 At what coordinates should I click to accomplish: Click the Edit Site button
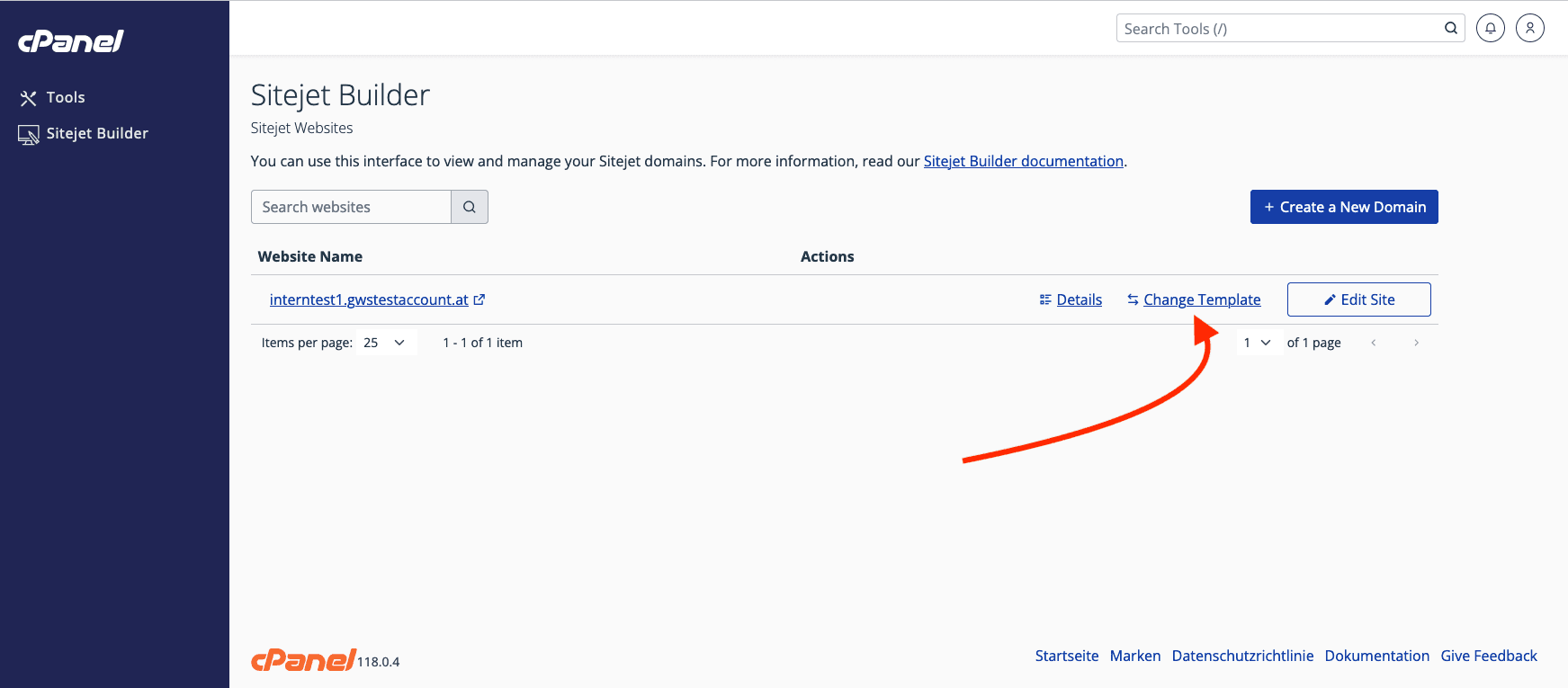pyautogui.click(x=1358, y=299)
